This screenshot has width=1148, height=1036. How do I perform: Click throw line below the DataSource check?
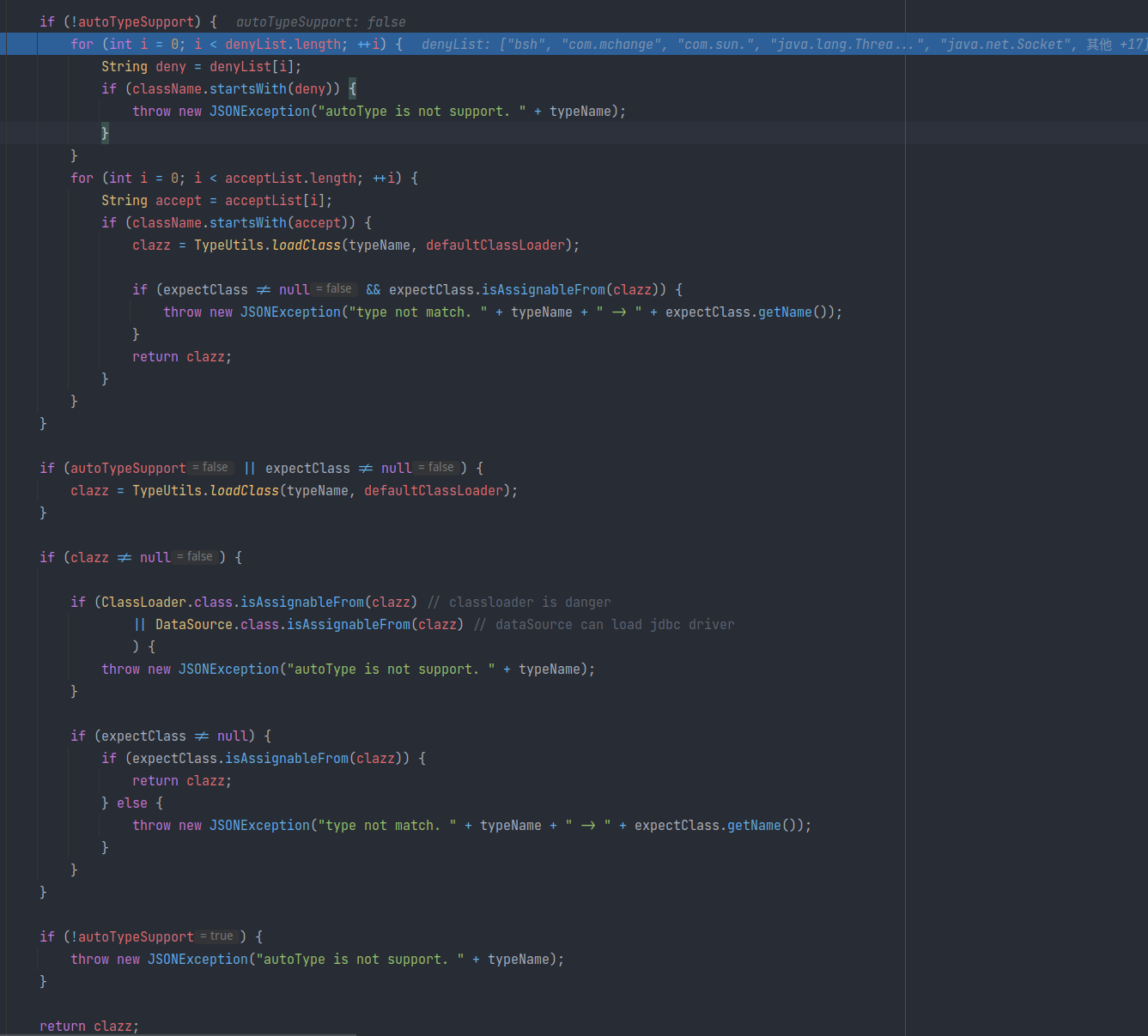[x=348, y=669]
